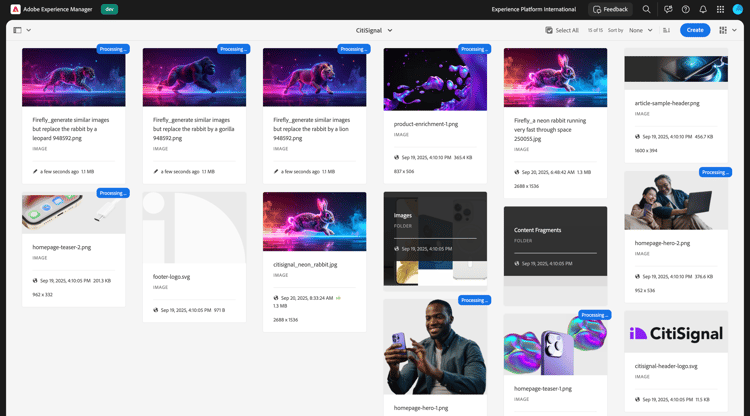The image size is (750, 416).
Task: Open the apps grid switcher
Action: (x=720, y=9)
